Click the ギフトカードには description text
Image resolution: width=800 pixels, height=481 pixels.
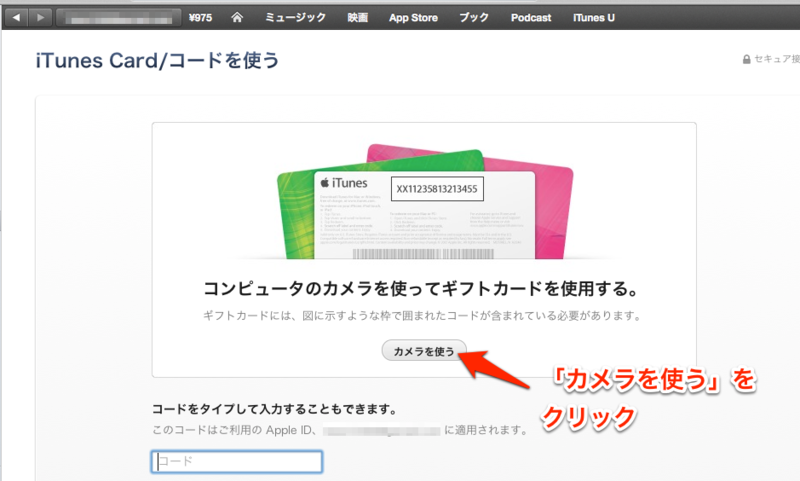tap(422, 316)
